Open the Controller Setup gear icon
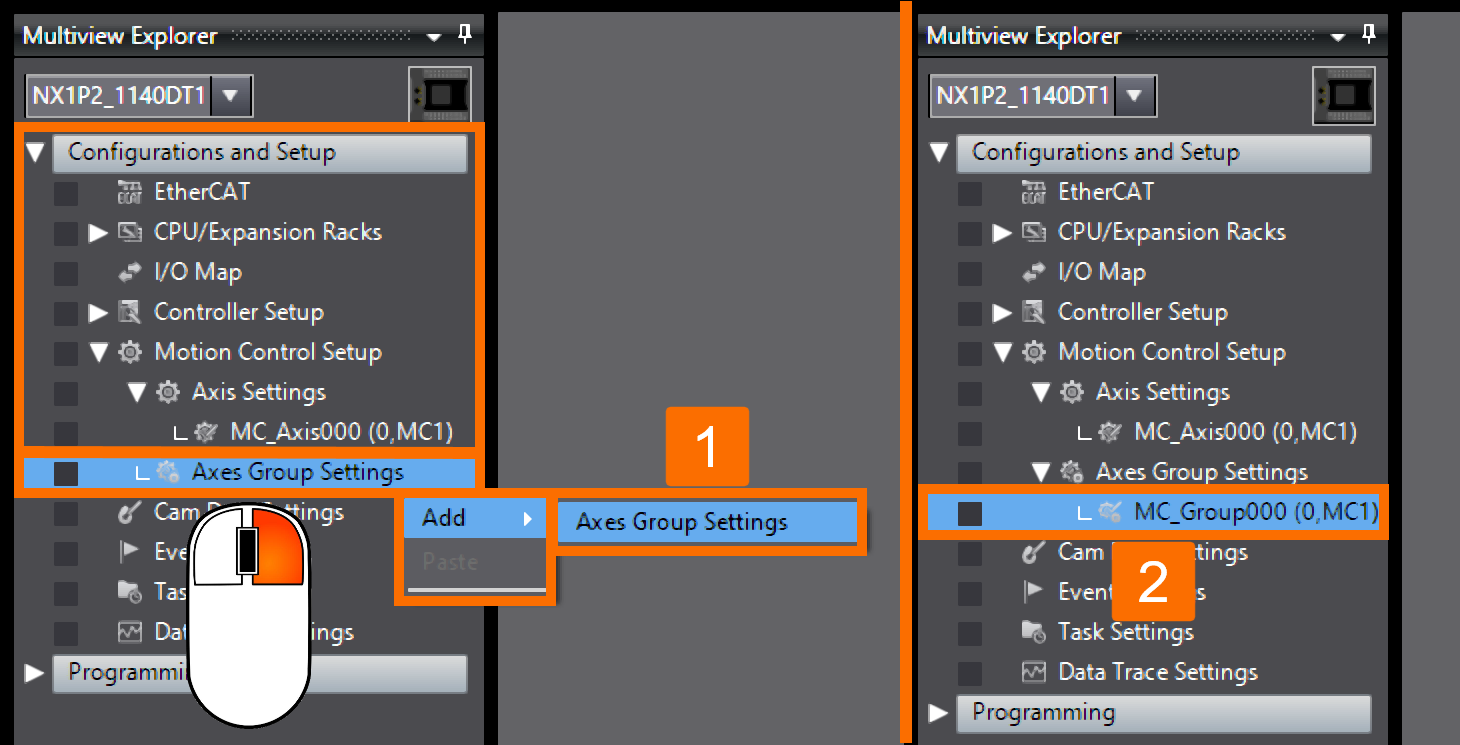The image size is (1460, 745). pyautogui.click(x=129, y=312)
